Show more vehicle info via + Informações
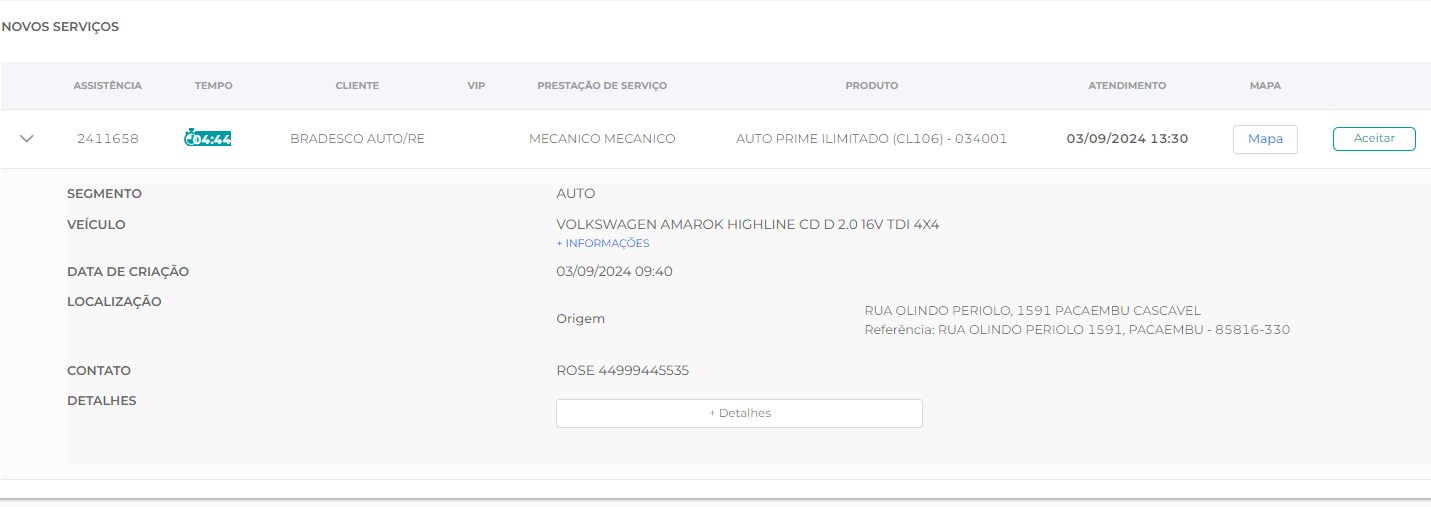The width and height of the screenshot is (1431, 507). (603, 243)
